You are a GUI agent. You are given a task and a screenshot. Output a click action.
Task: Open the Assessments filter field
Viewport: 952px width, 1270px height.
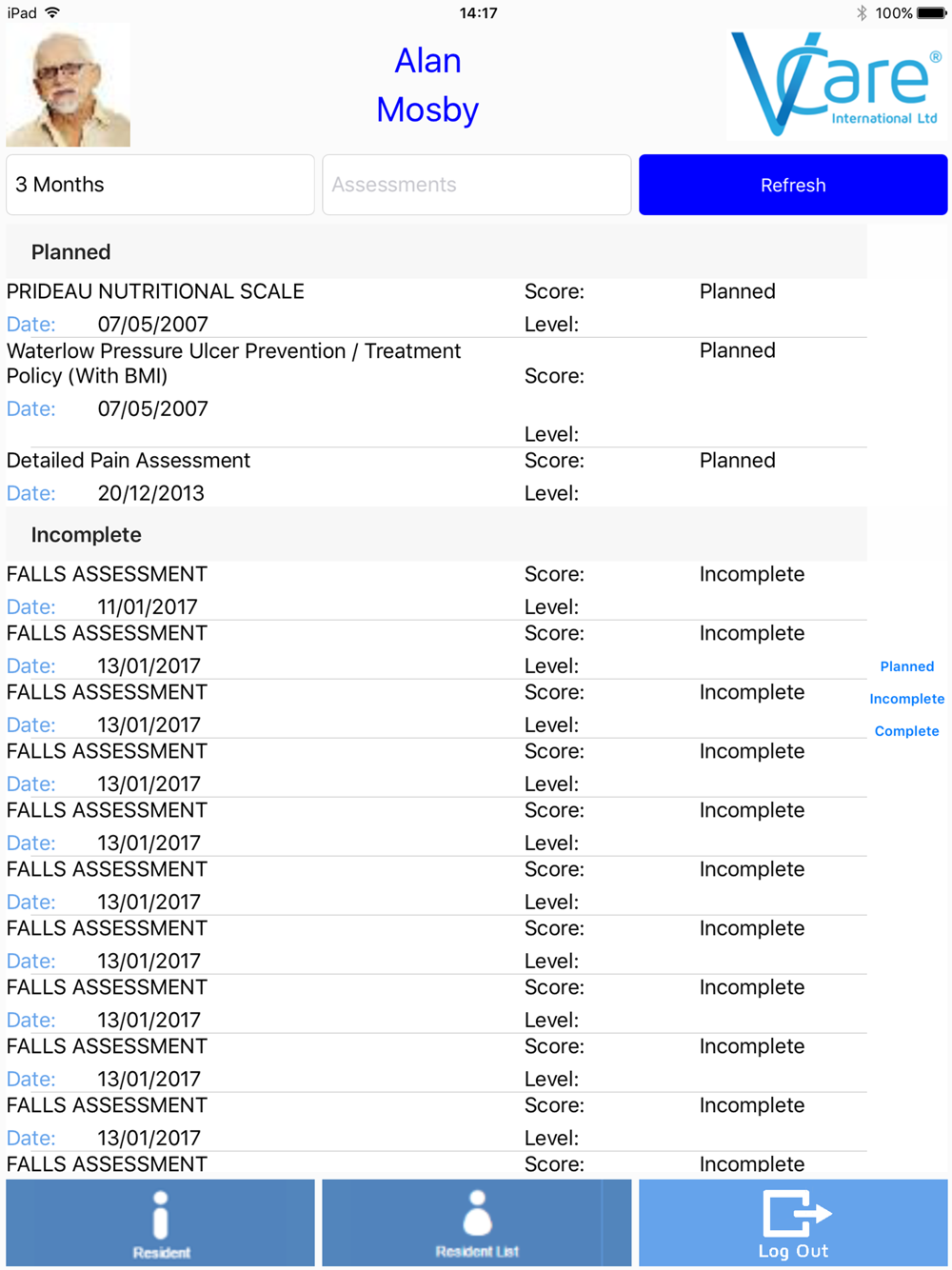477,185
